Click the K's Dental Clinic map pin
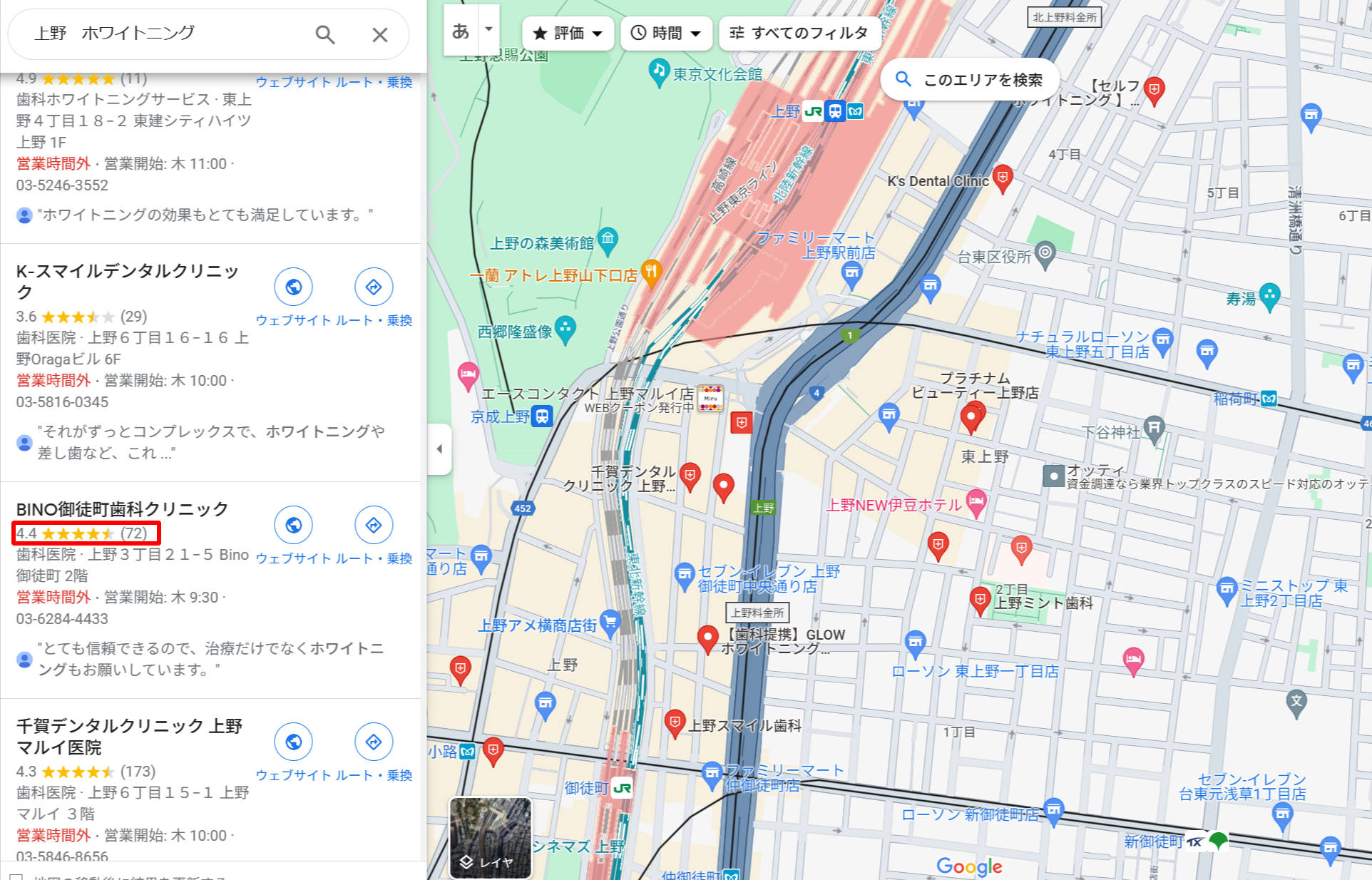The width and height of the screenshot is (1372, 880). click(x=1003, y=179)
